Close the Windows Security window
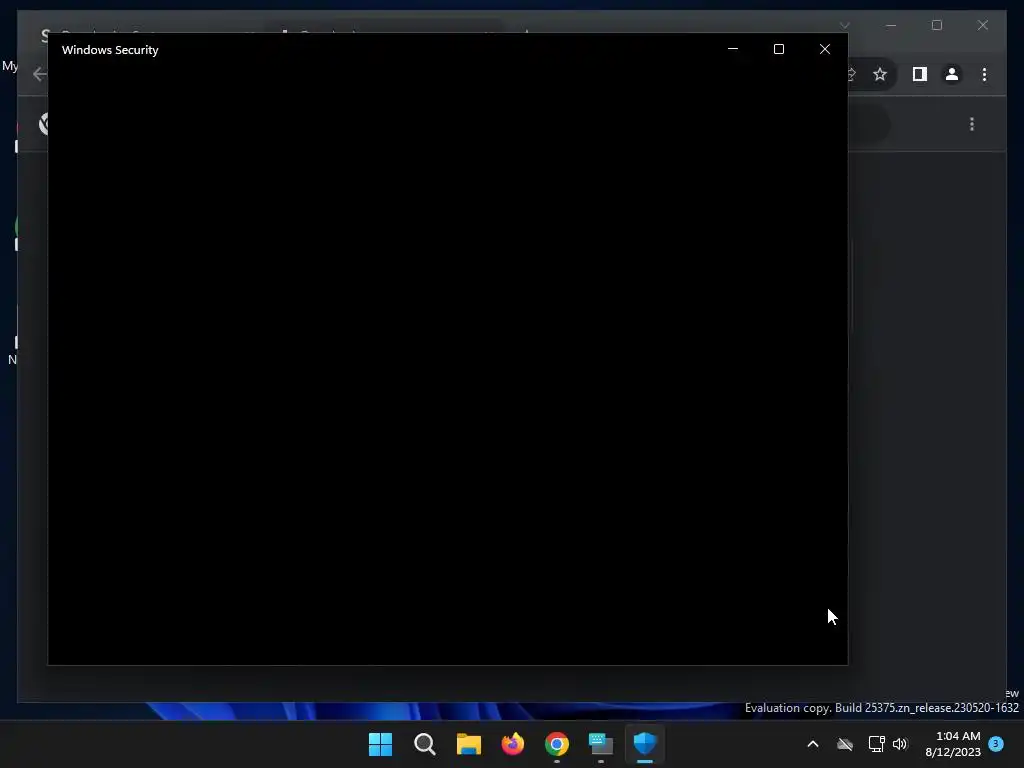 (825, 49)
